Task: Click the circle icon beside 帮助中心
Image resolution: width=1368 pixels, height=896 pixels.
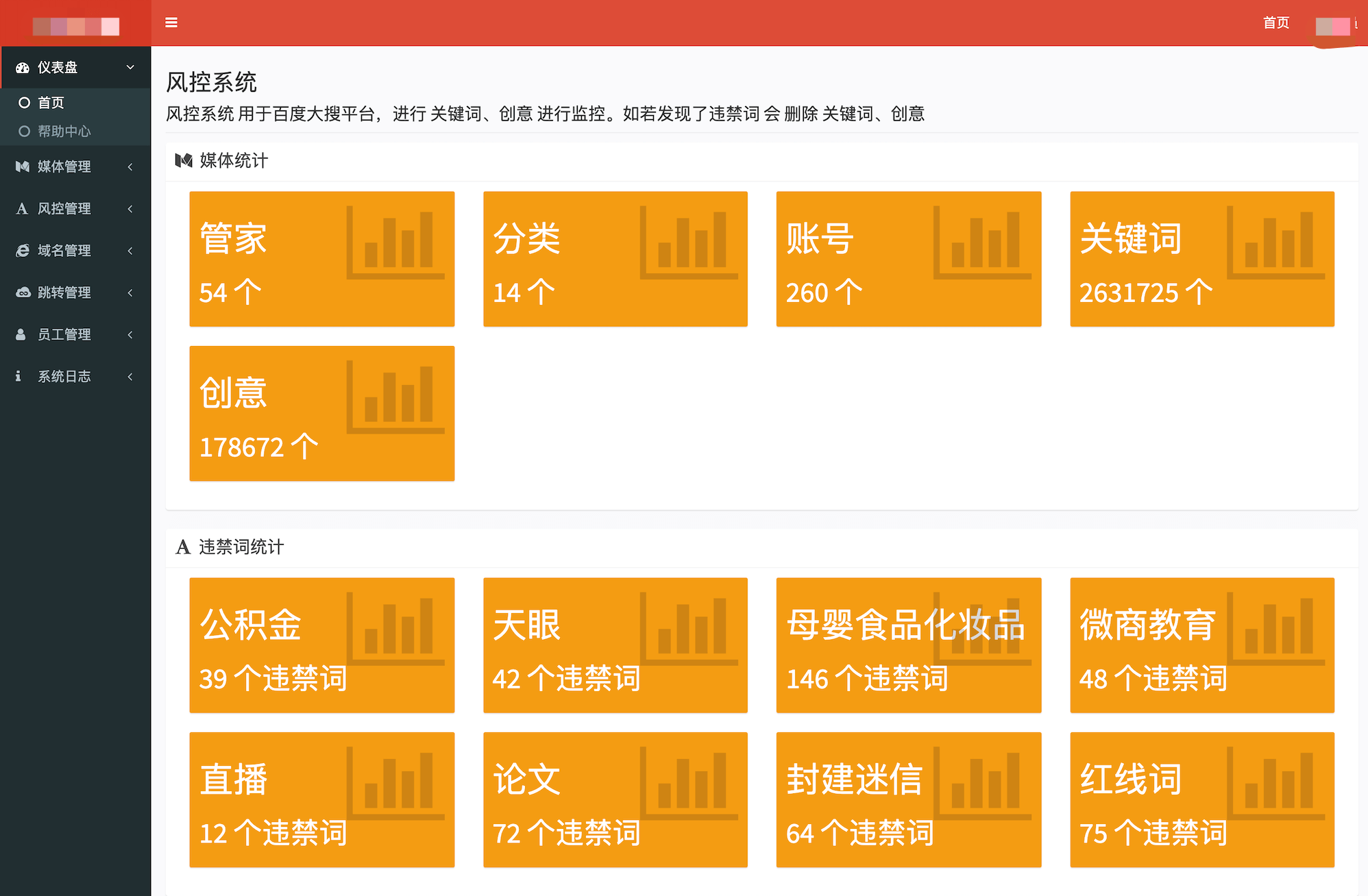Action: [x=24, y=131]
